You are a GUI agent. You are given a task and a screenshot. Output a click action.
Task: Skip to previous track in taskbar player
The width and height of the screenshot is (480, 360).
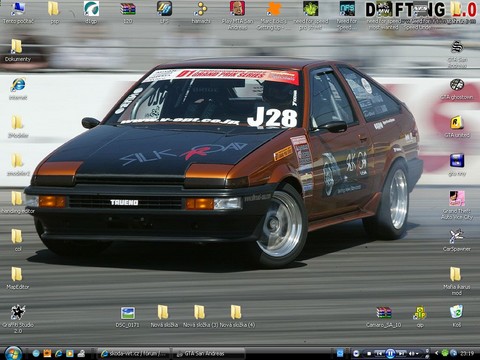(379, 353)
